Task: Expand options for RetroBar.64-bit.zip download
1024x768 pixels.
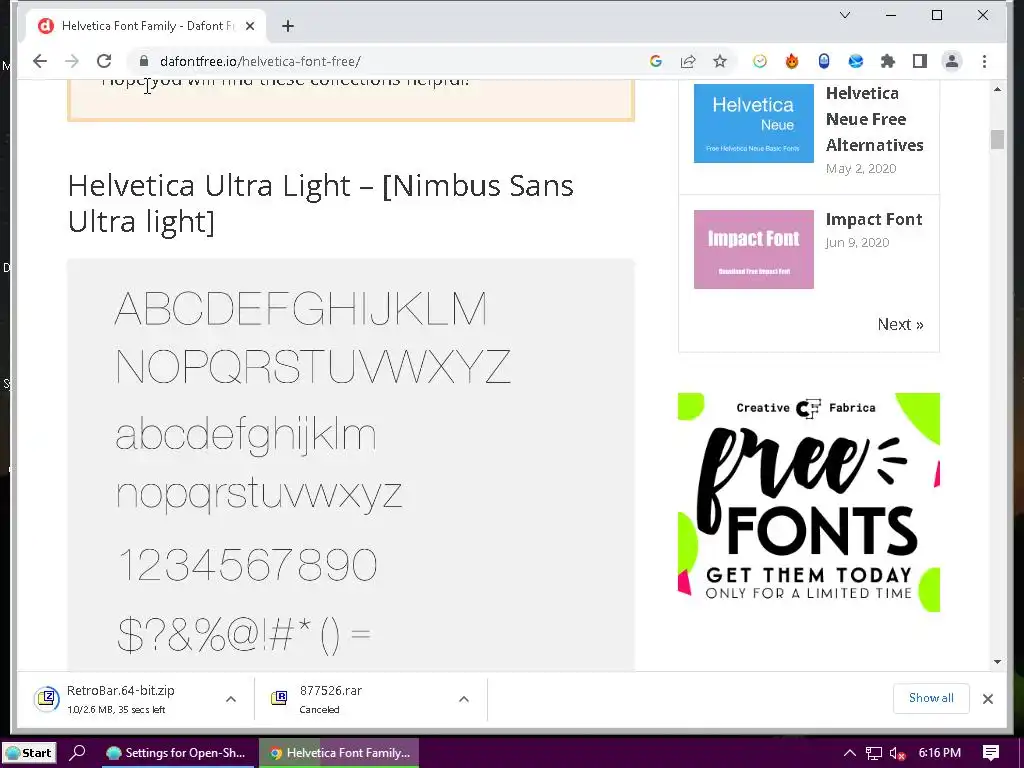Action: [231, 699]
